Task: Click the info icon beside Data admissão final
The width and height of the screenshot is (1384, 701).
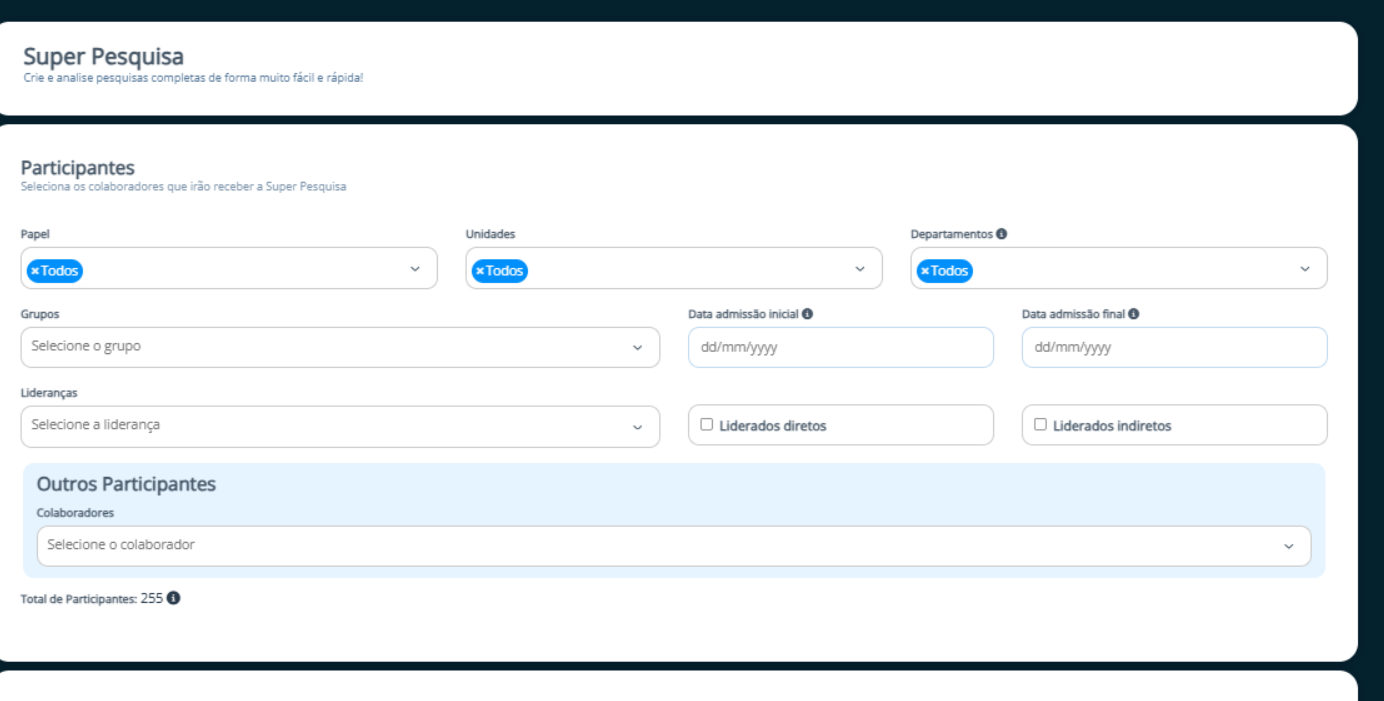Action: [x=1134, y=313]
